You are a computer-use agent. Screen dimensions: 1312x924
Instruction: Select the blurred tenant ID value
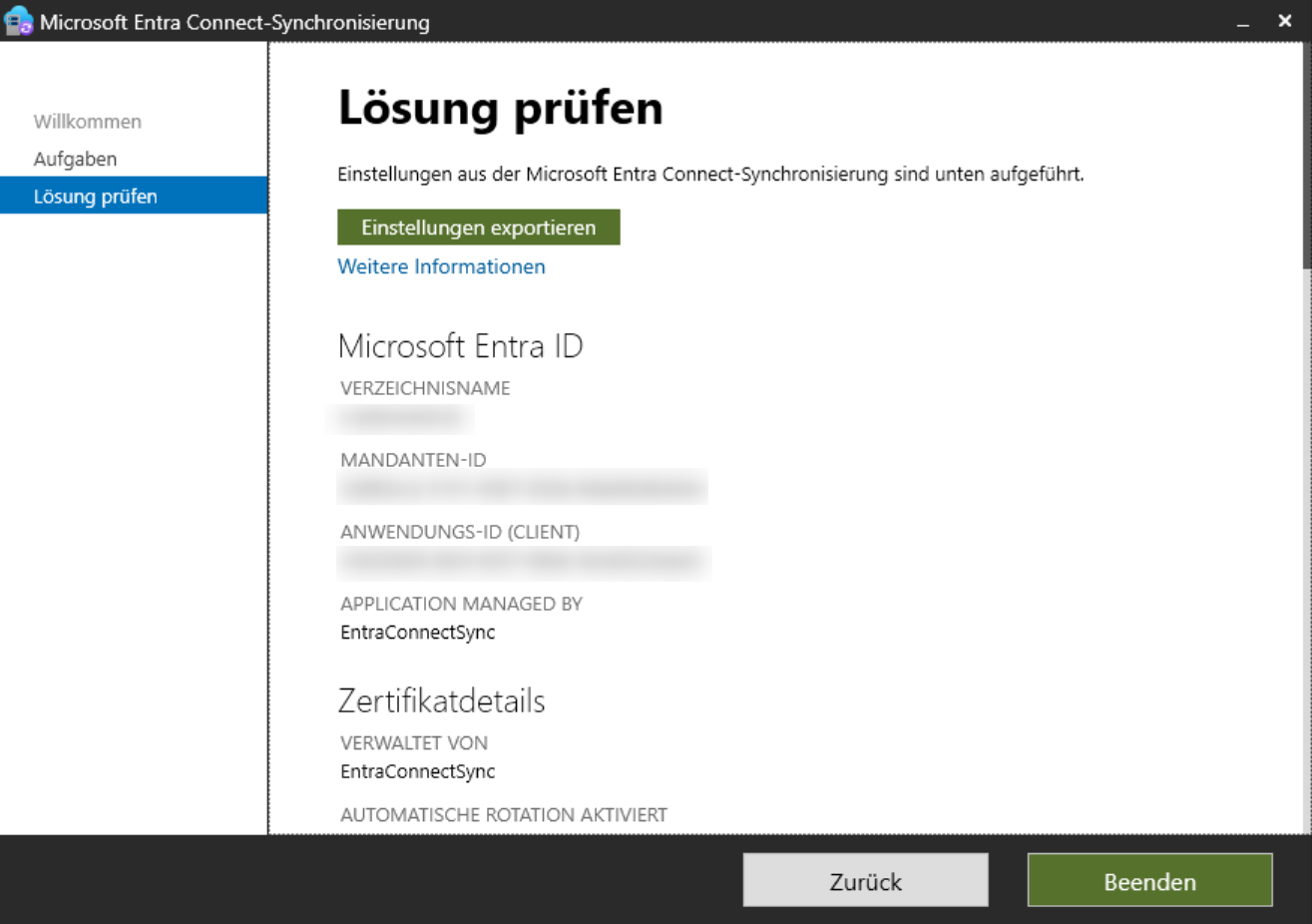click(x=523, y=488)
